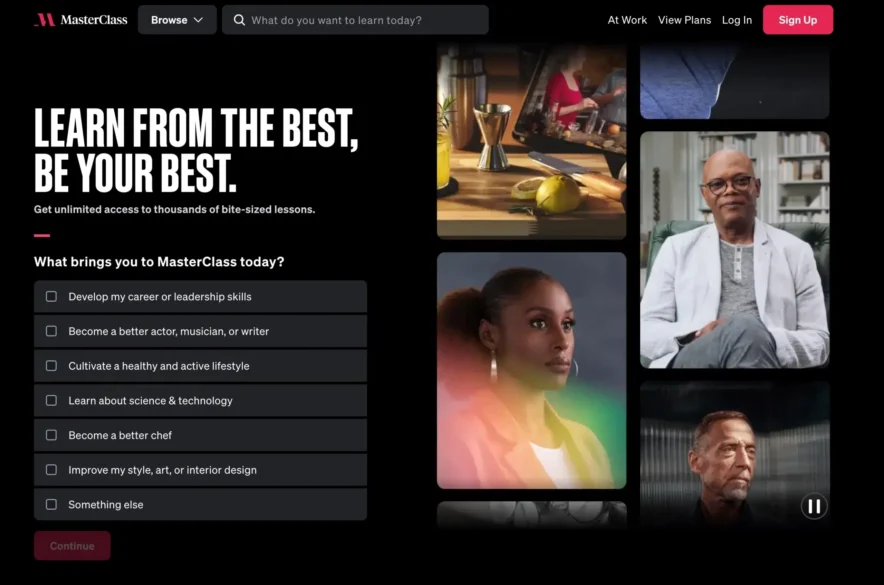Screen dimensions: 884x585
Task: Click the Continue button
Action: [x=72, y=546]
